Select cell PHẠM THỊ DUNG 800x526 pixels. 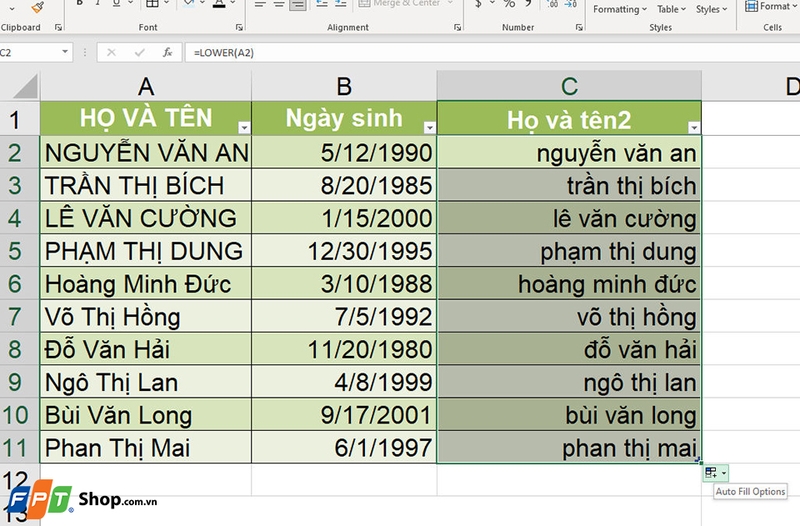pyautogui.click(x=146, y=251)
